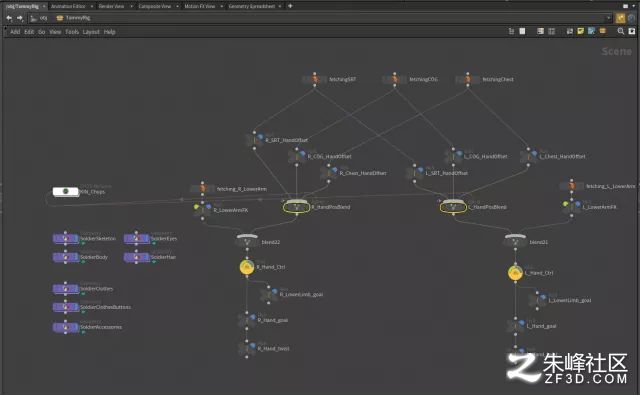Toggle display flag on SoldierSkeleton node
Viewport: 640px width, 395px height.
tap(75, 238)
